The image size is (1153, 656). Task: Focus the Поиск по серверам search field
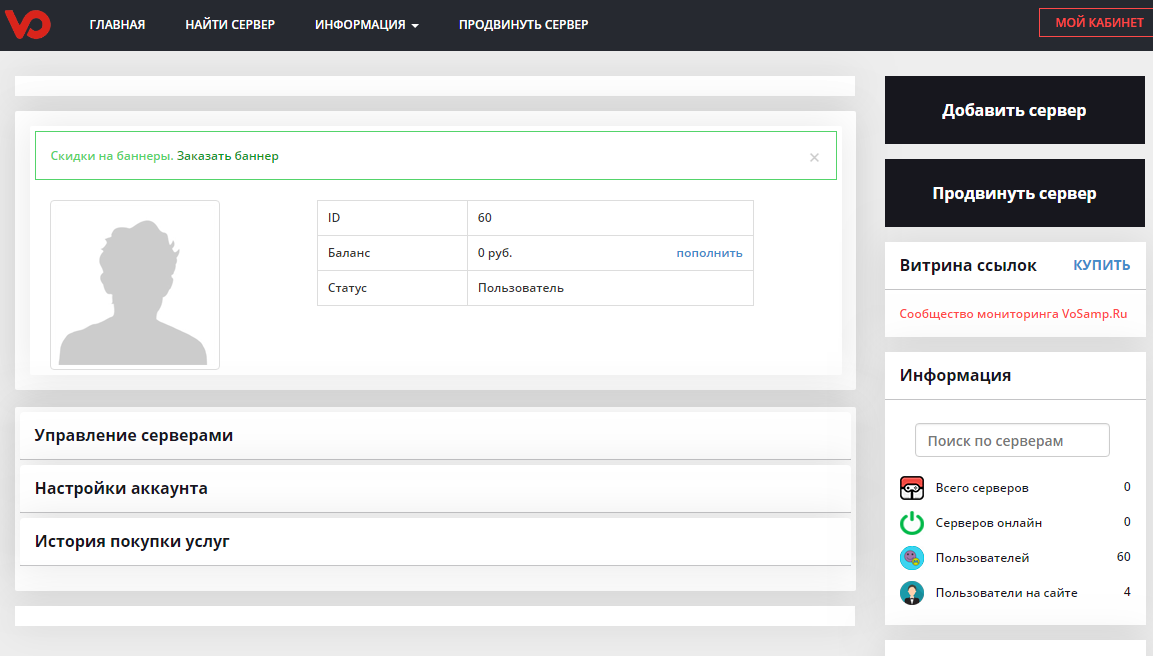[x=1012, y=441]
